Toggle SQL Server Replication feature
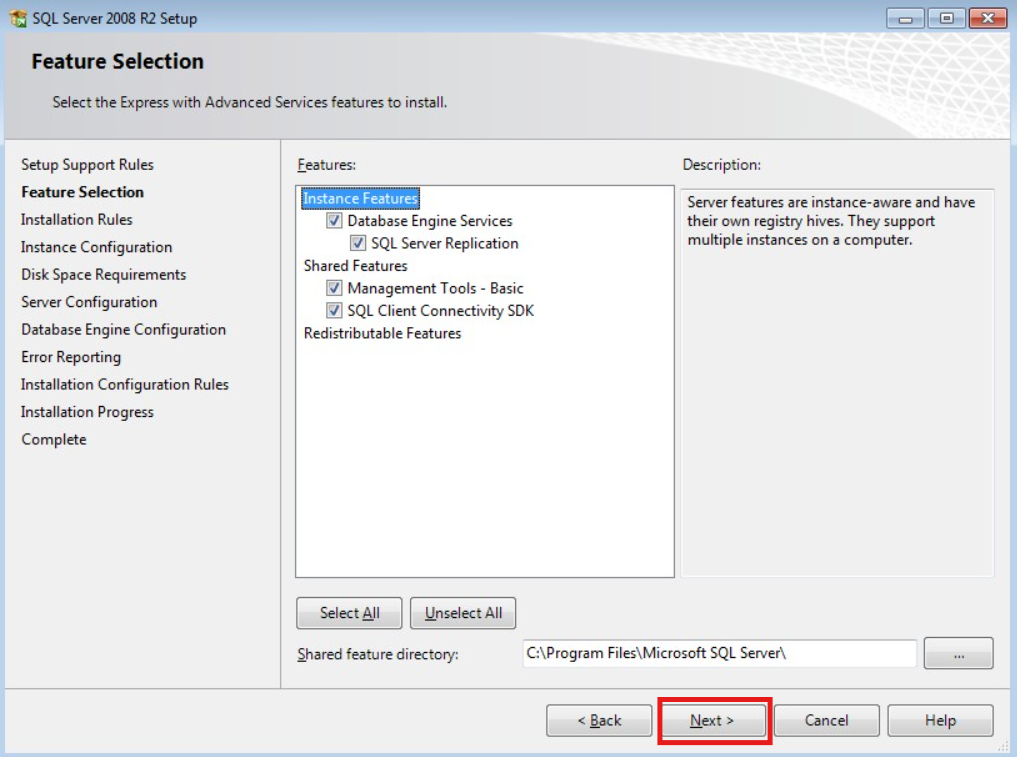1017x757 pixels. (358, 243)
